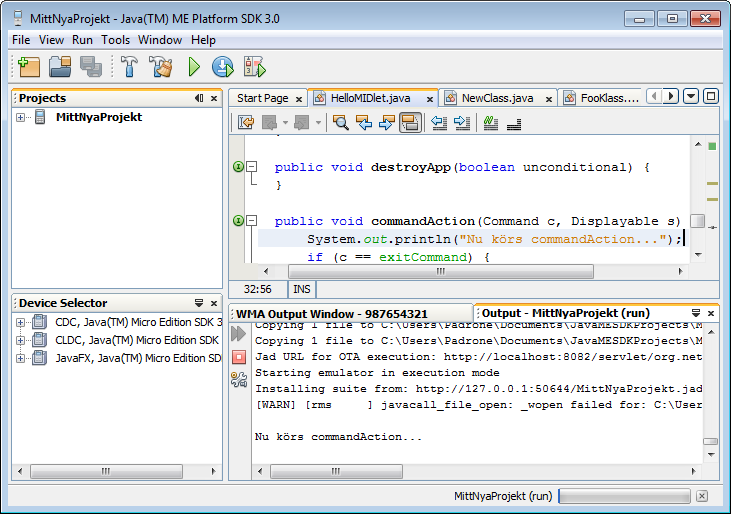
Task: Expand the CLDC platform tree node
Action: 20,340
